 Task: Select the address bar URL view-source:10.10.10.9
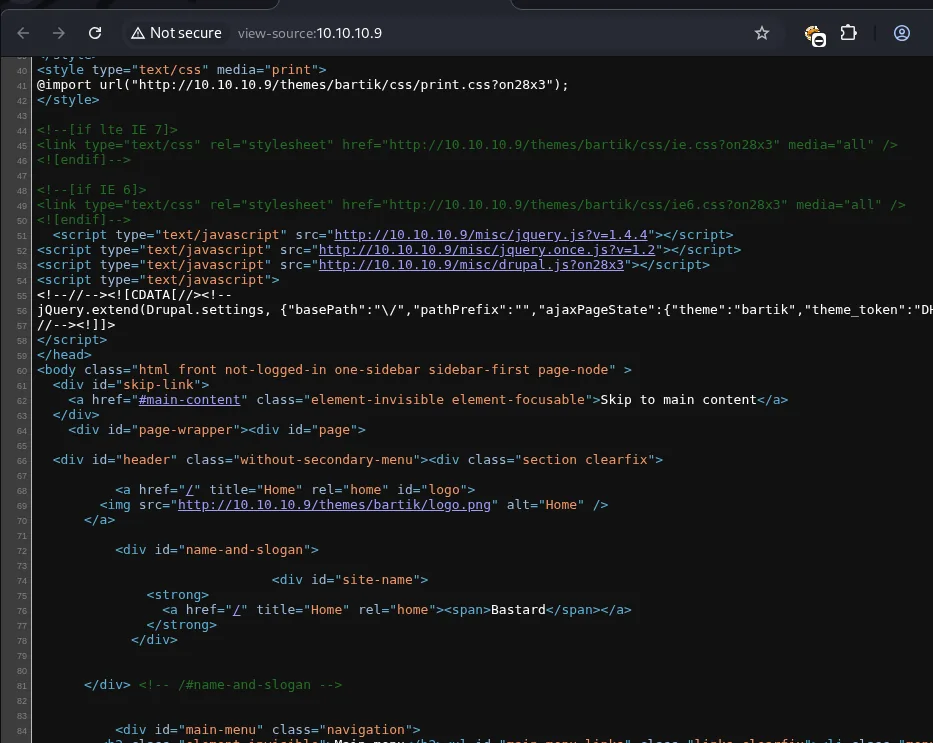tap(310, 33)
